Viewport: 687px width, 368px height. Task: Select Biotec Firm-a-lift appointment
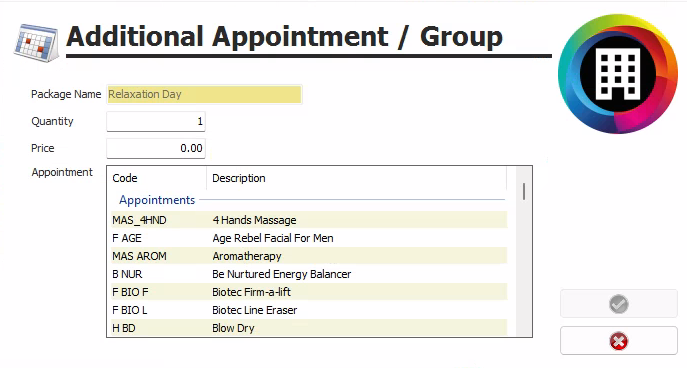(309, 292)
